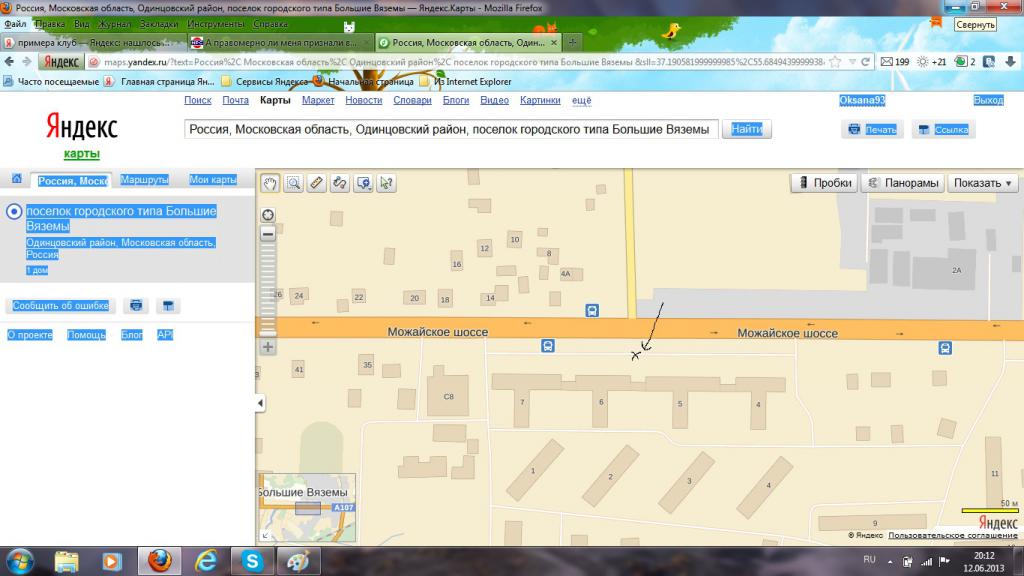
Task: Select the radio marker for поселок Большие Вяземы result
Action: (14, 212)
